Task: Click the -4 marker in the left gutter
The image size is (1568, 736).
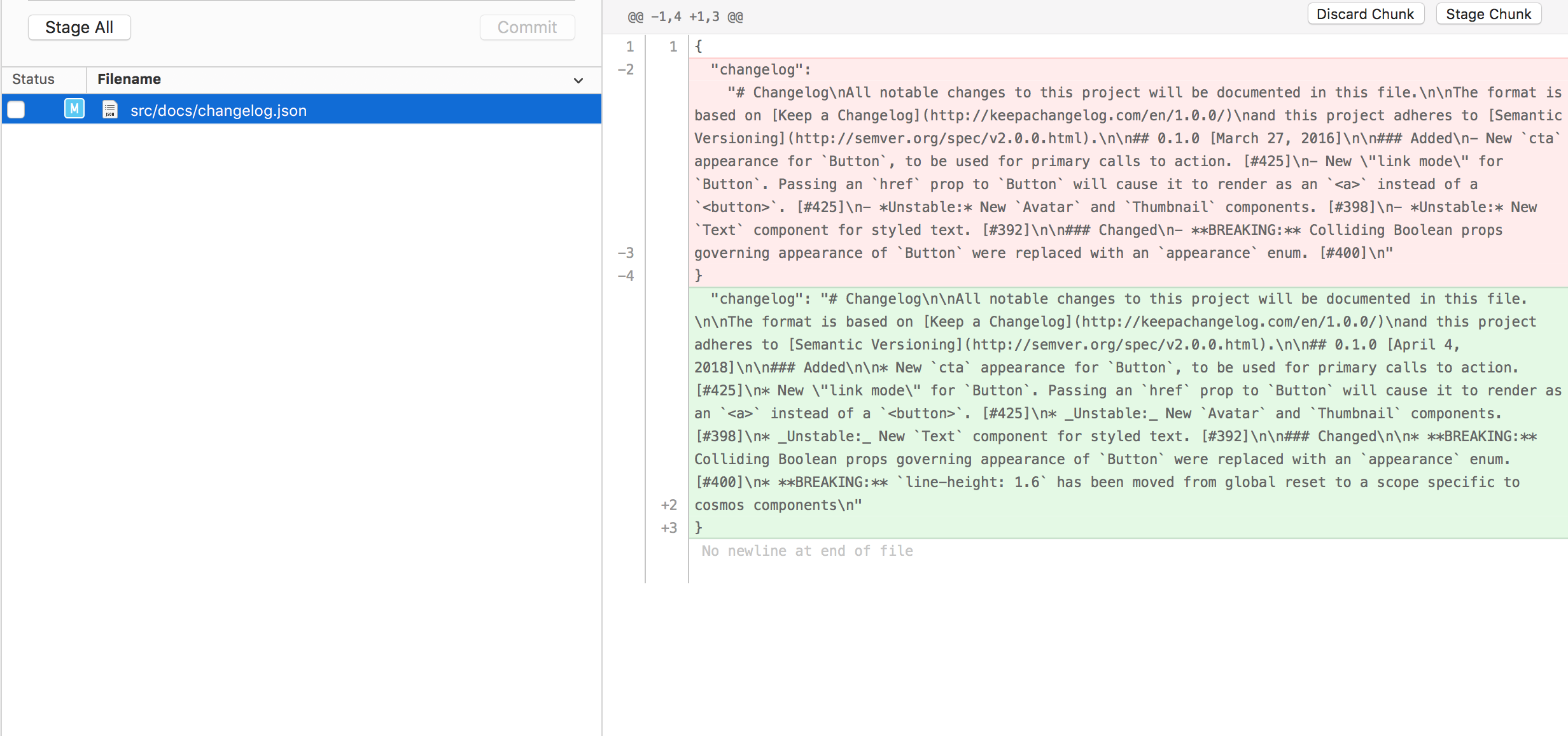Action: pyautogui.click(x=626, y=276)
